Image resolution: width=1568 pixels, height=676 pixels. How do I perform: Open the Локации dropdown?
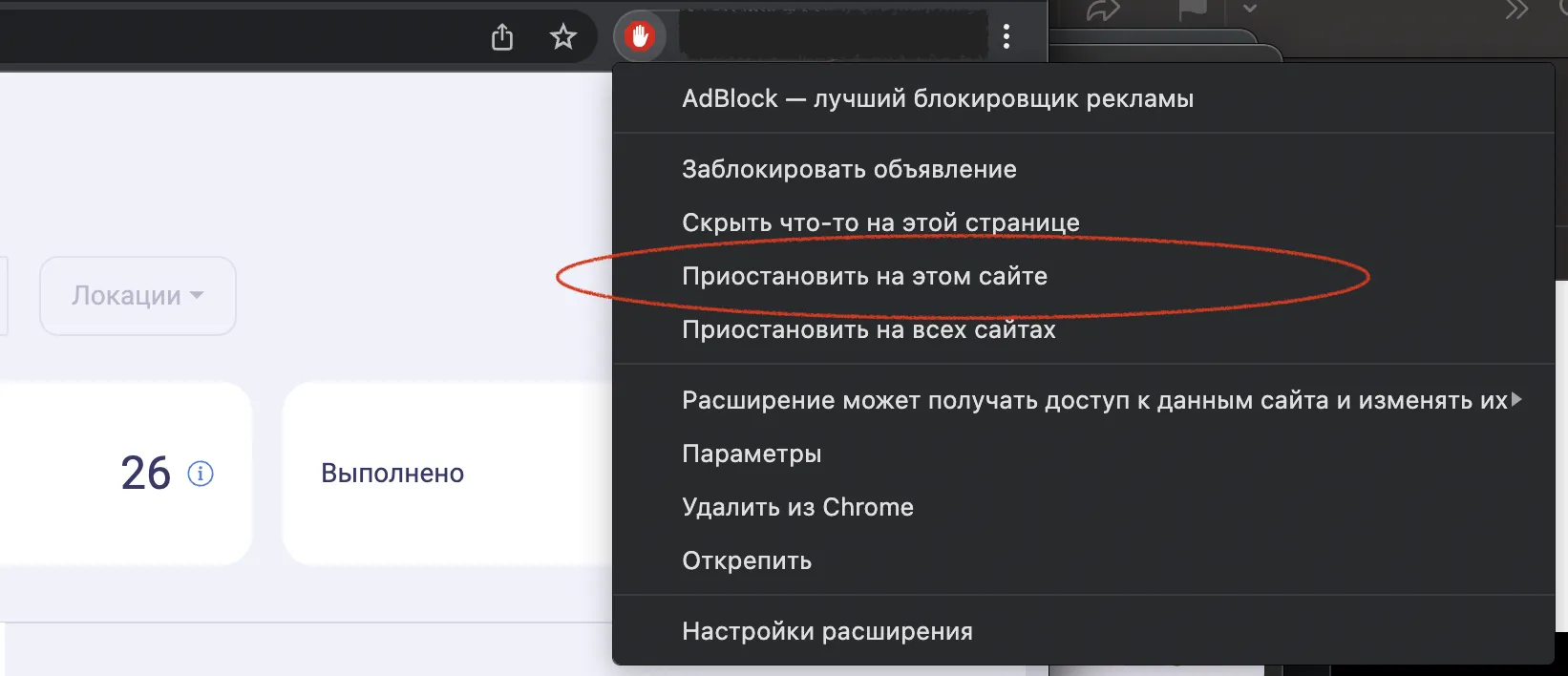(x=138, y=296)
